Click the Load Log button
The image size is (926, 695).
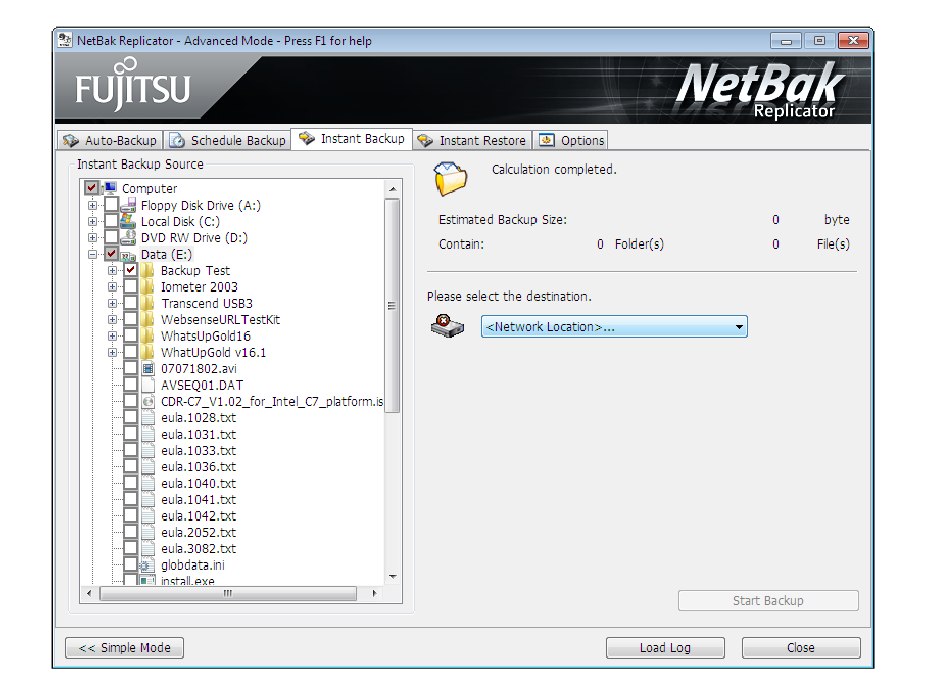point(665,648)
